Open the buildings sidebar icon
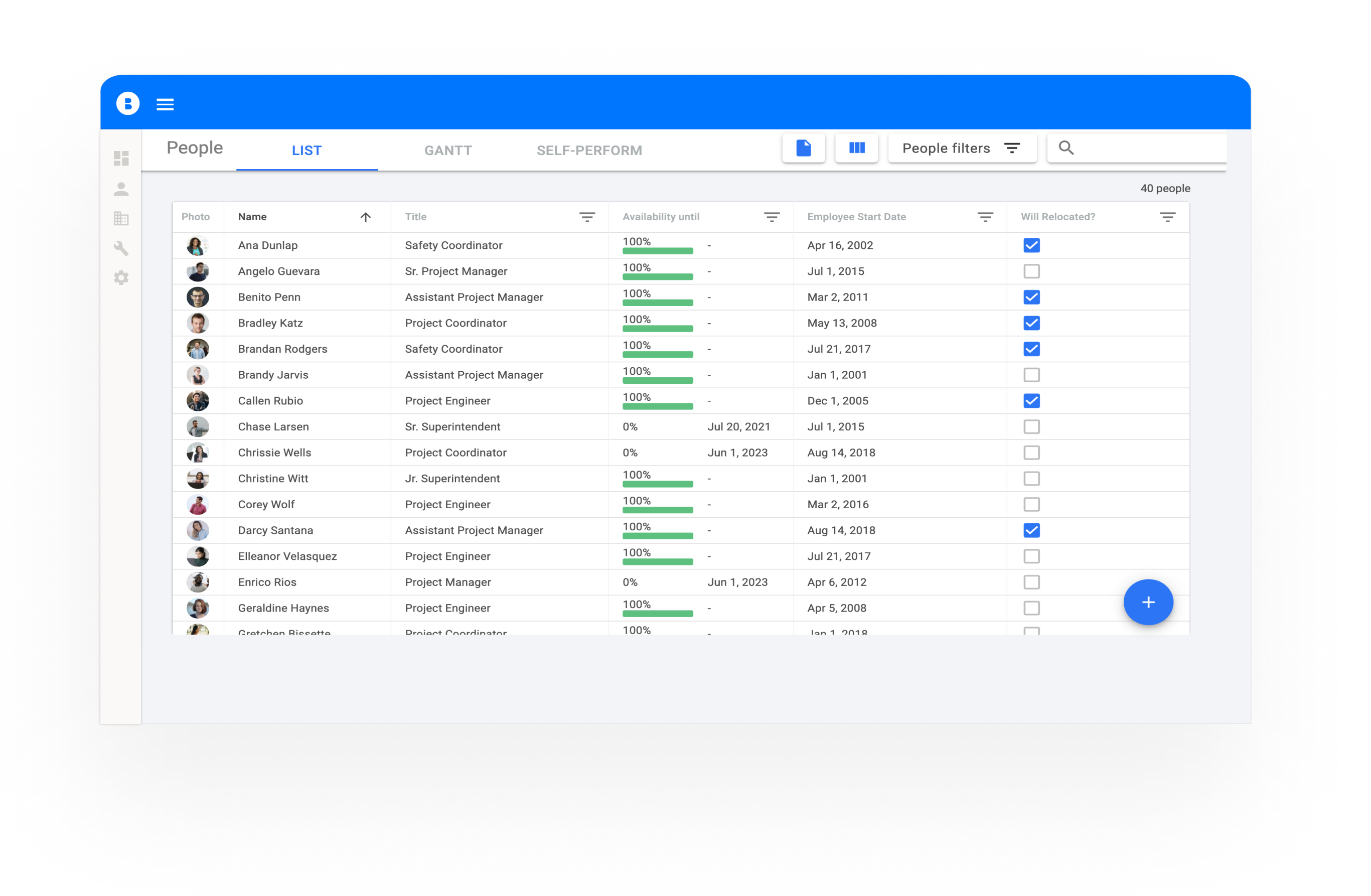 click(121, 218)
